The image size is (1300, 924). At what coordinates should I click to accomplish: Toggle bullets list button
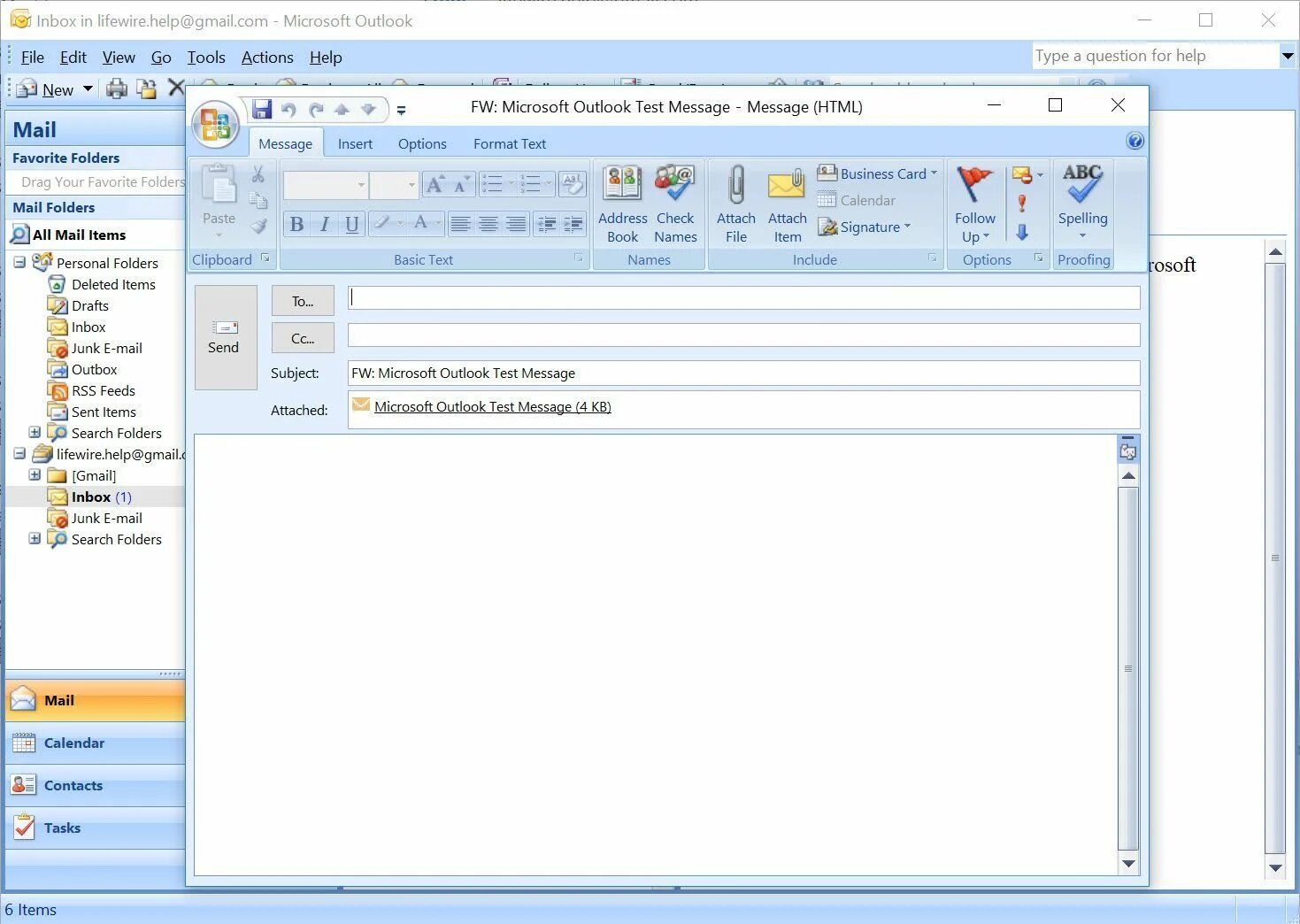coord(493,184)
